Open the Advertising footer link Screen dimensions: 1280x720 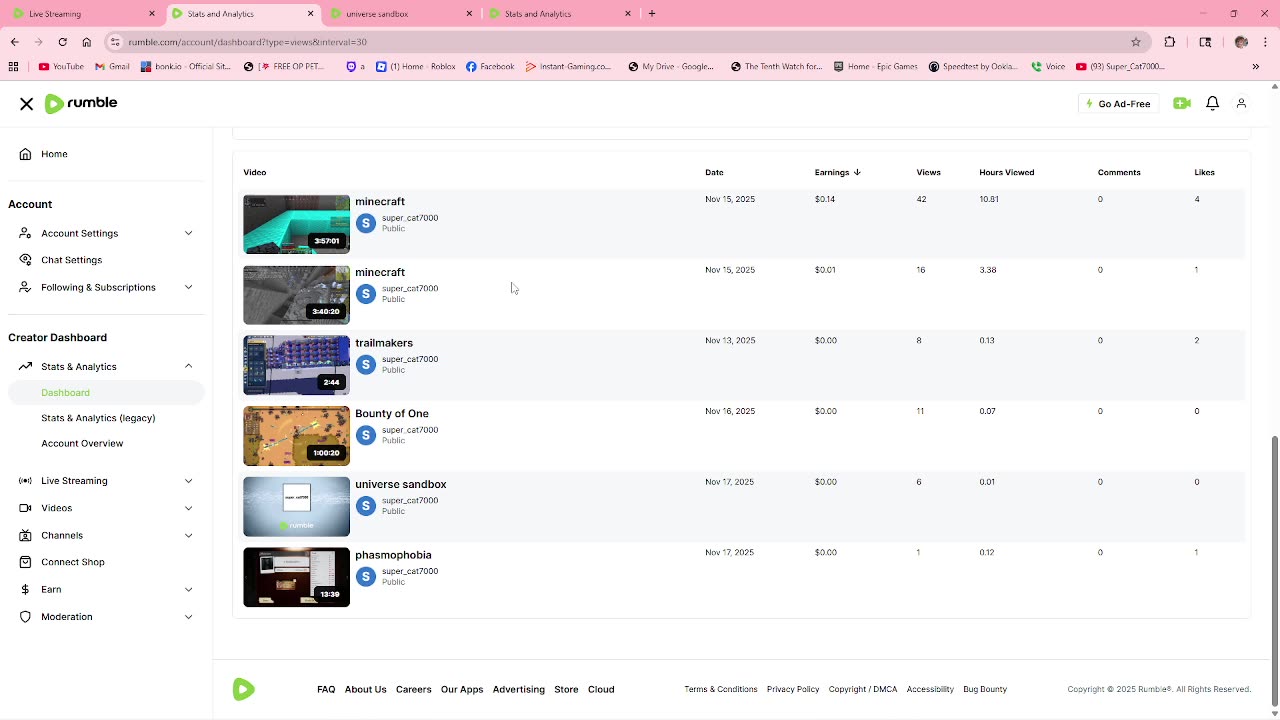(518, 689)
